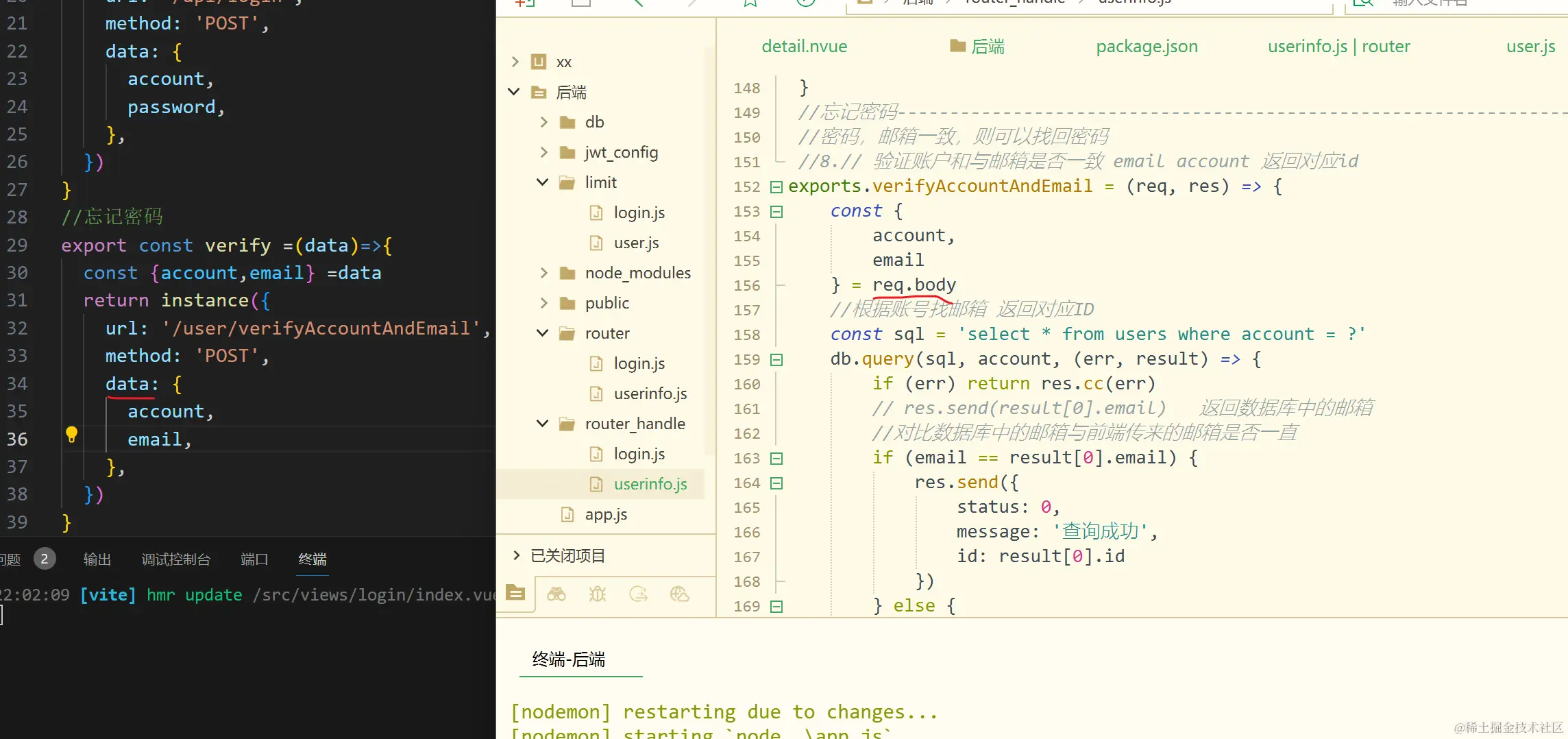Open the 调试控制台 panel tab

pos(176,559)
